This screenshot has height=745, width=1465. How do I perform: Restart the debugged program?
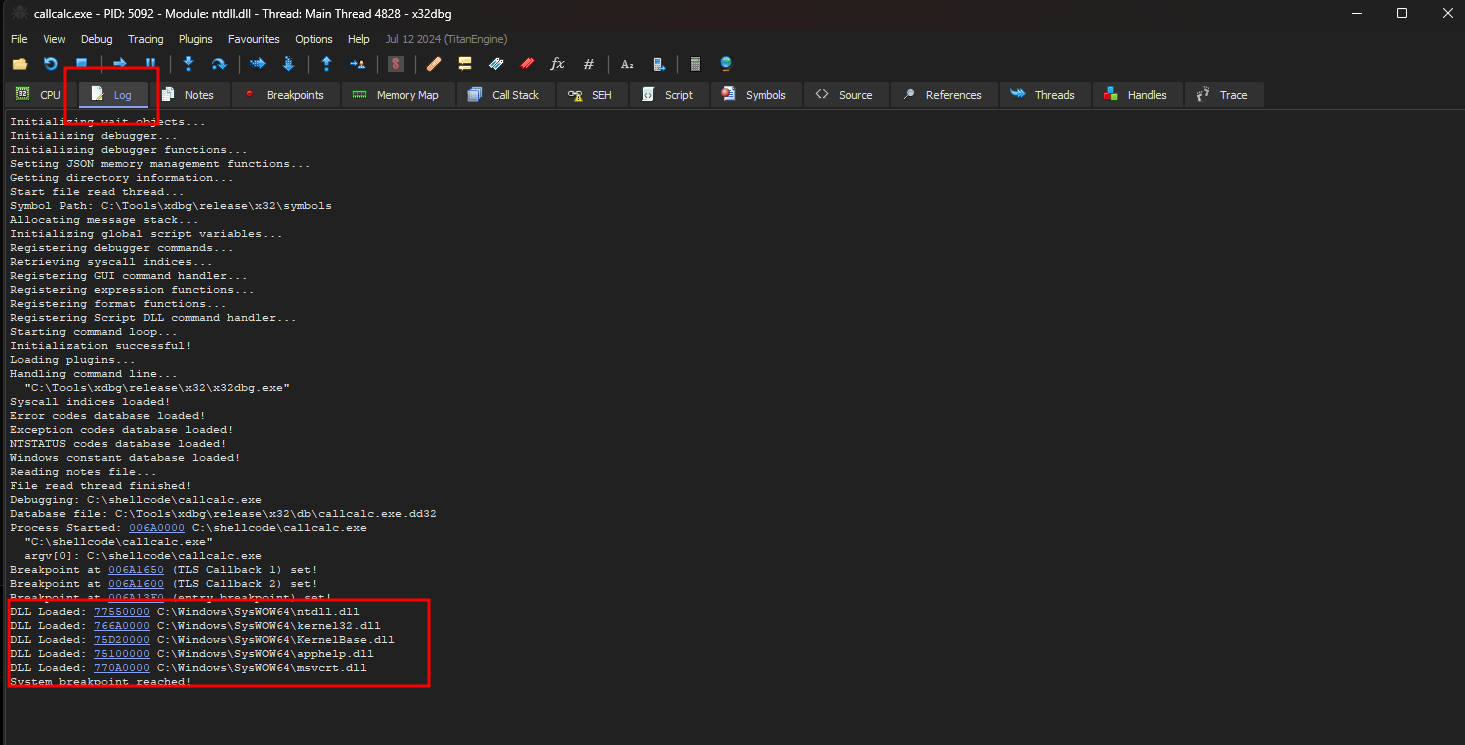50,64
